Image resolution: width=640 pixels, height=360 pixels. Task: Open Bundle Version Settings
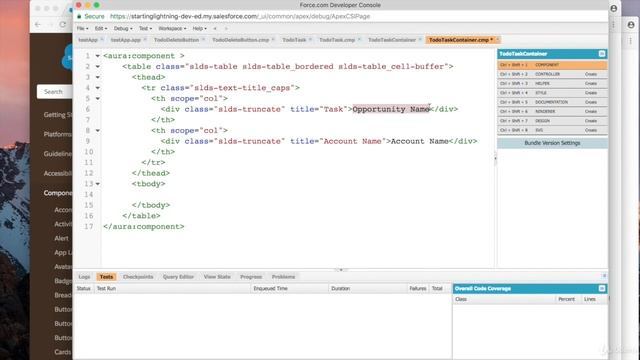(552, 143)
